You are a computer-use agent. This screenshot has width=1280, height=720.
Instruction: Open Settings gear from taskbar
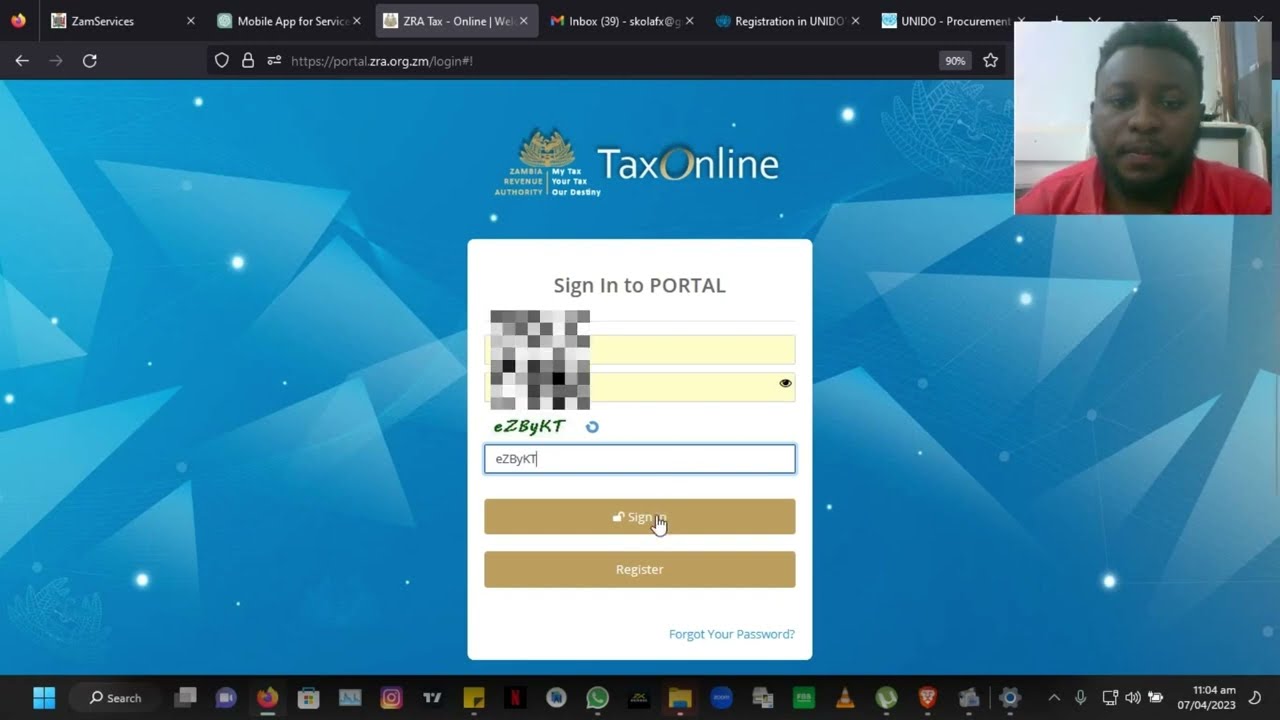point(1010,697)
